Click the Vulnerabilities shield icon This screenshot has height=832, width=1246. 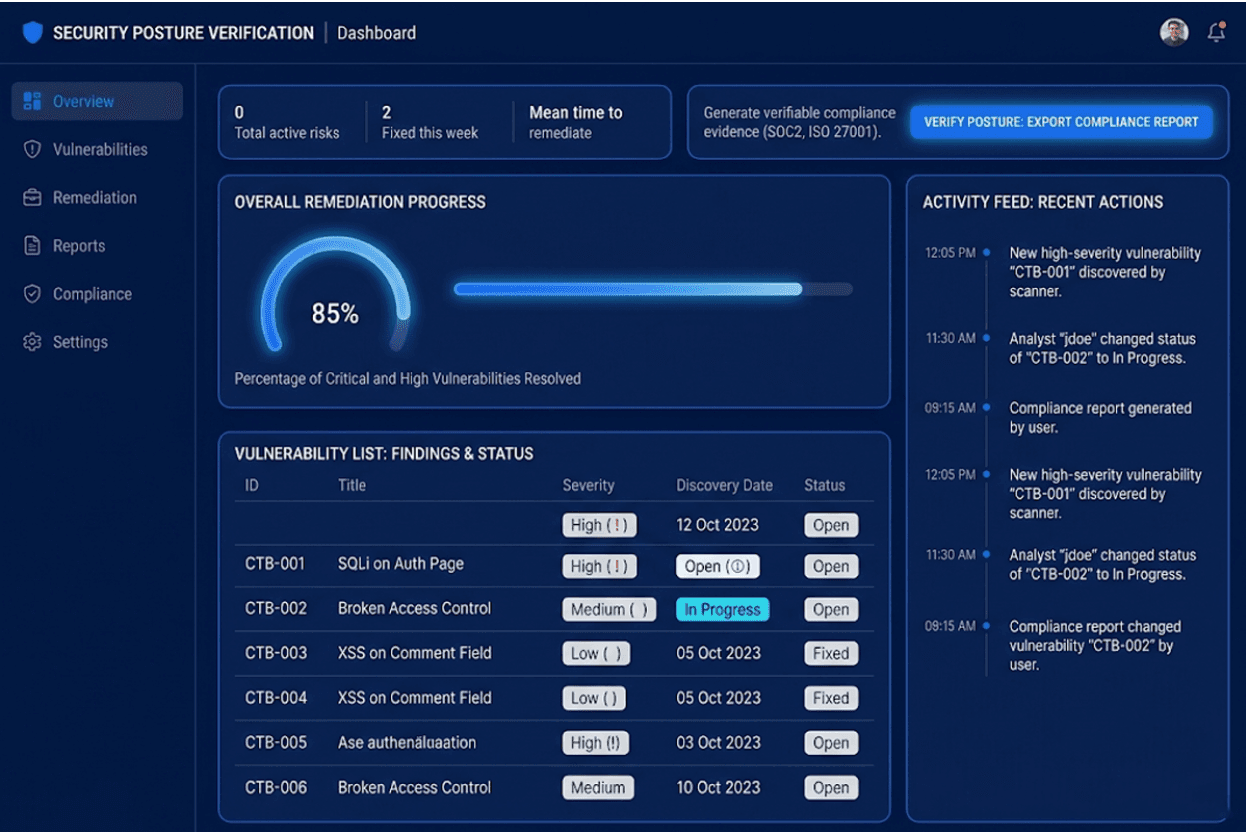(x=32, y=149)
